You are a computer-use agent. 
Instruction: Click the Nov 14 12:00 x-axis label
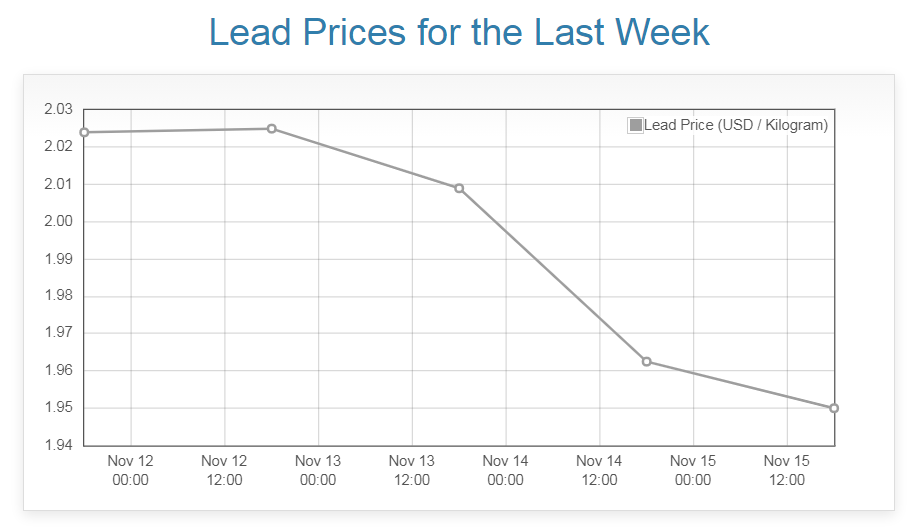(x=599, y=470)
